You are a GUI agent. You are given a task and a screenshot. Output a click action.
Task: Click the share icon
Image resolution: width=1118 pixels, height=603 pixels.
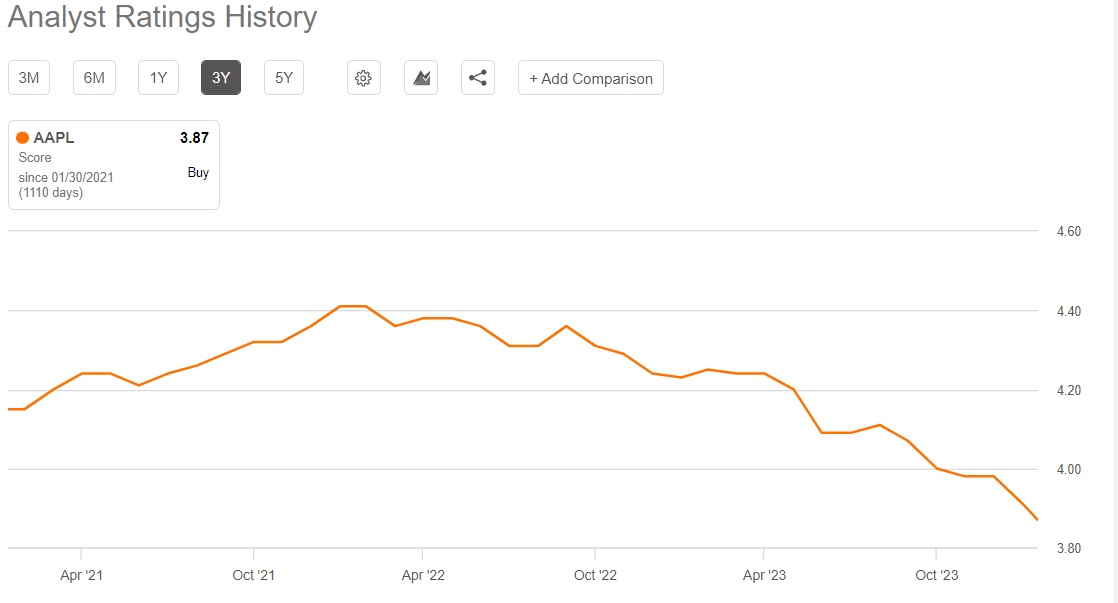478,78
